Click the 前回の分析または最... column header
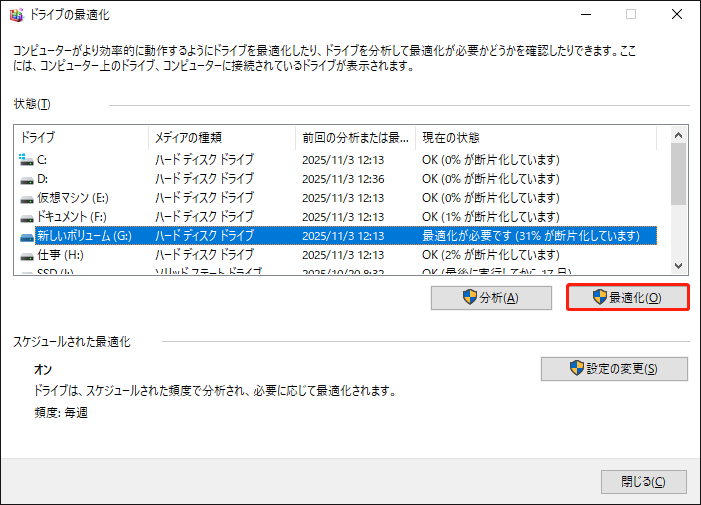The width and height of the screenshot is (701, 505). point(355,138)
